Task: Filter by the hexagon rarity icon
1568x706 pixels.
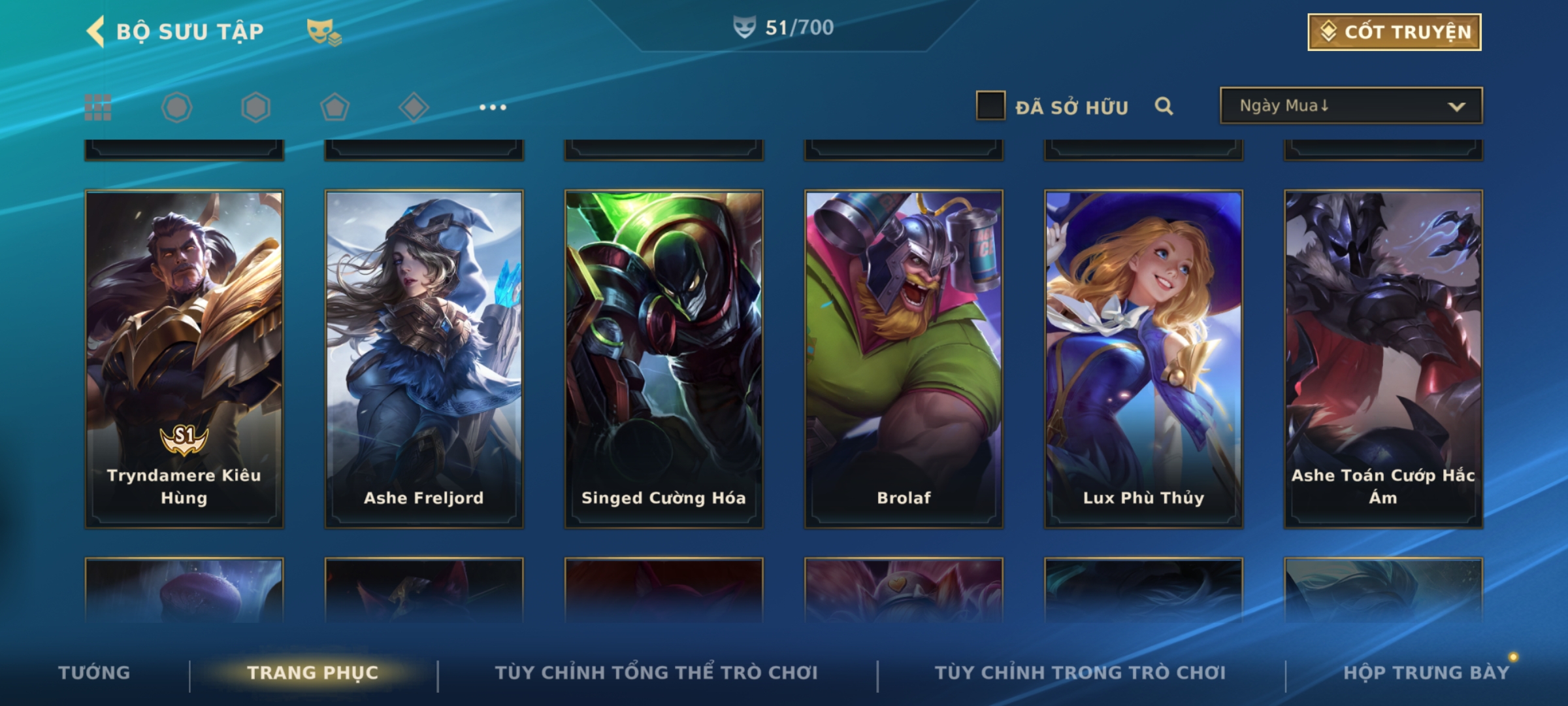Action: (255, 107)
